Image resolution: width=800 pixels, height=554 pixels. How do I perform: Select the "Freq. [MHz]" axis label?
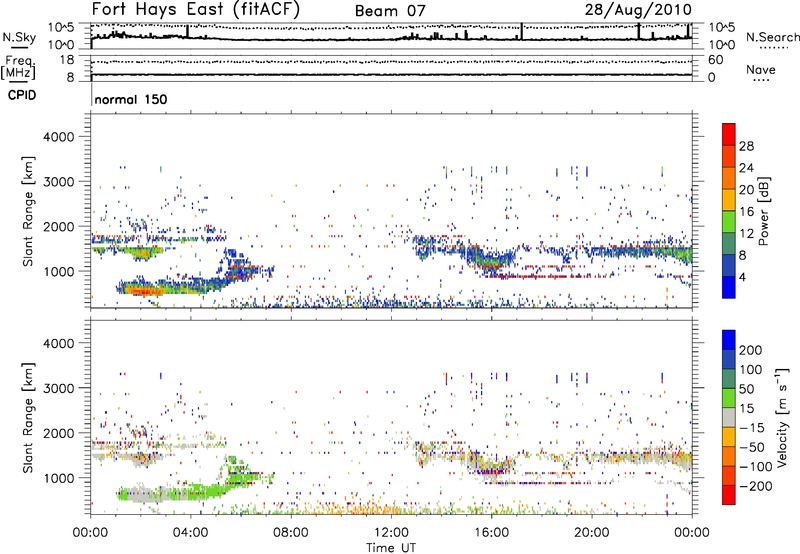18,67
